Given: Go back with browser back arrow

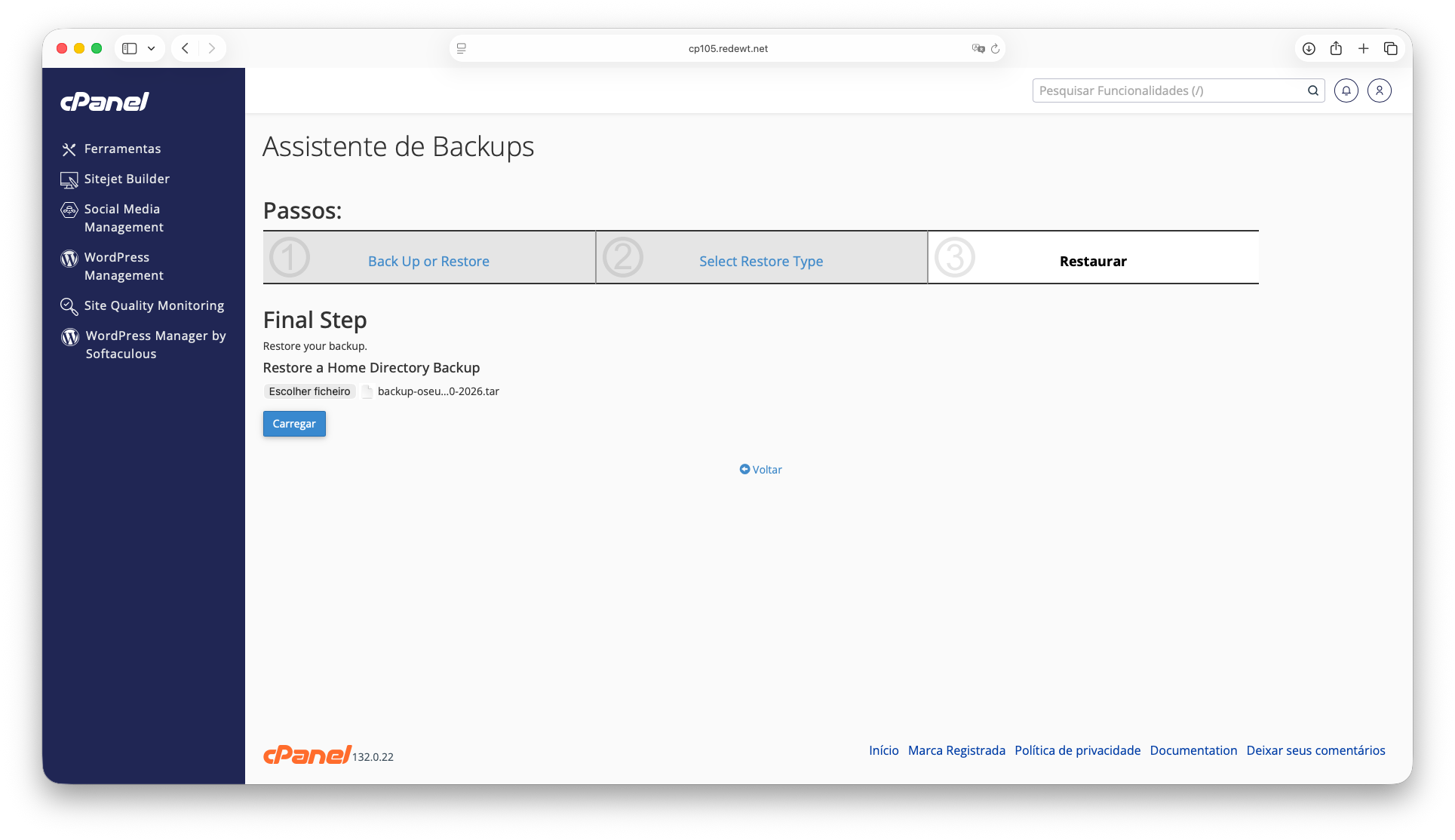Looking at the screenshot, I should click(185, 48).
